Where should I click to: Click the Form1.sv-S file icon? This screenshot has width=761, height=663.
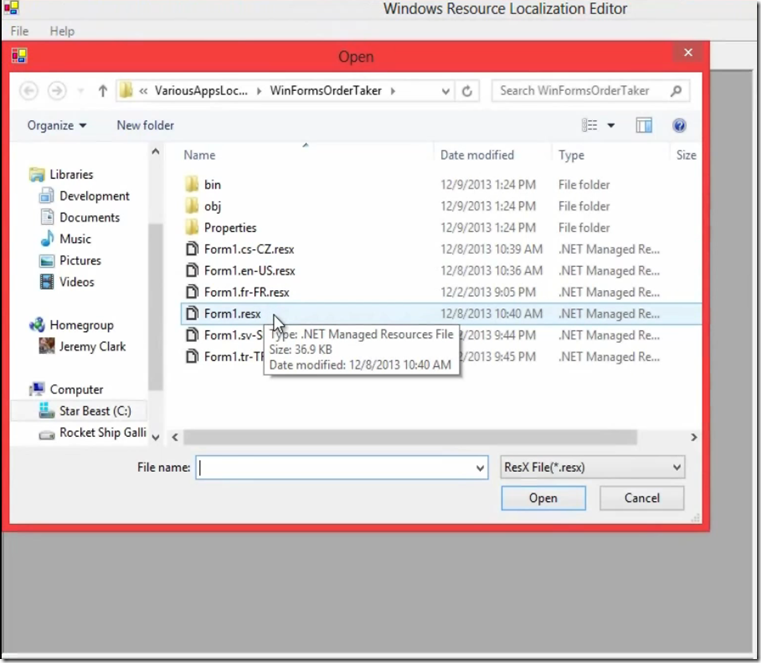pyautogui.click(x=192, y=335)
